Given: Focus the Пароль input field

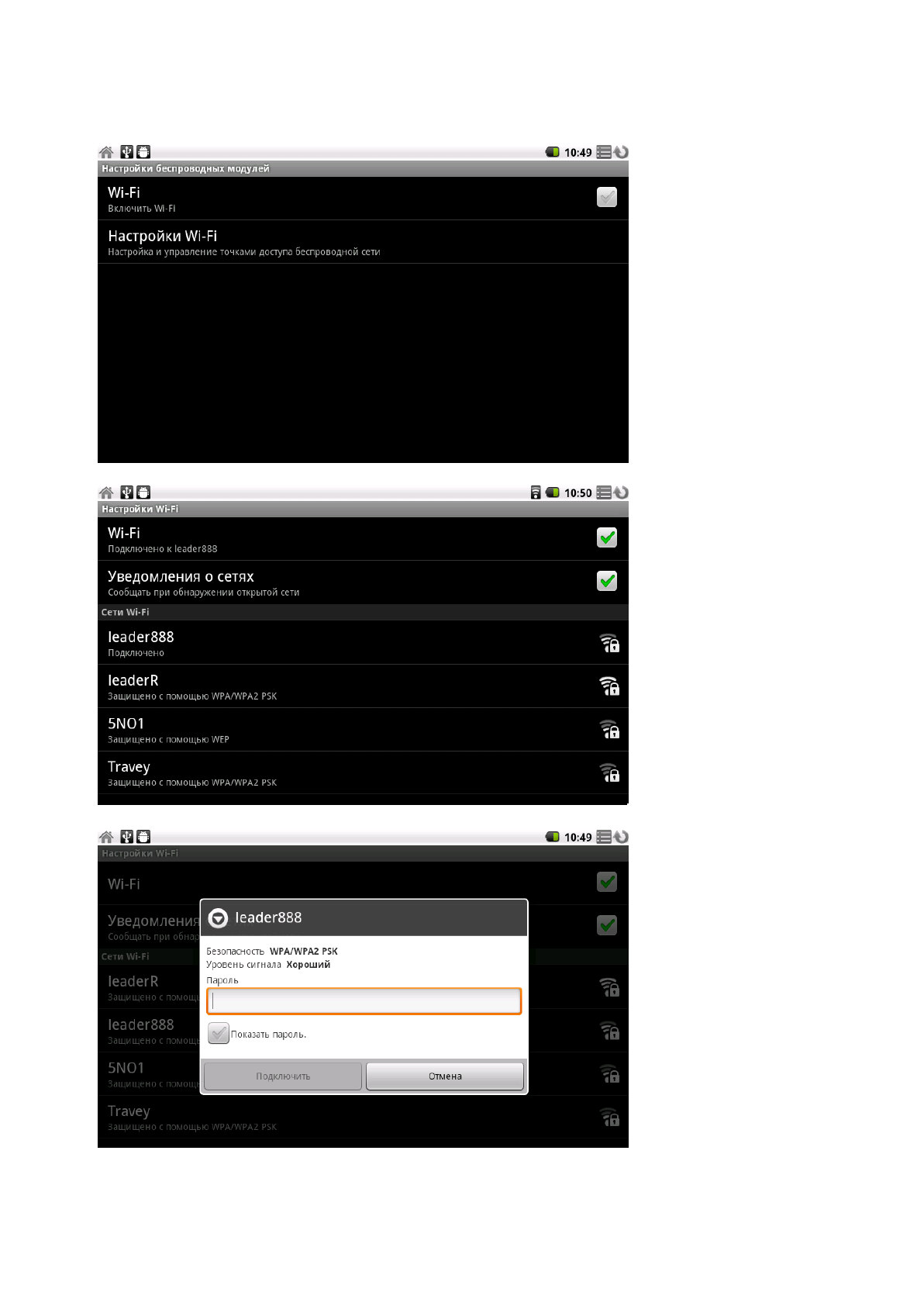Looking at the screenshot, I should pos(364,1001).
